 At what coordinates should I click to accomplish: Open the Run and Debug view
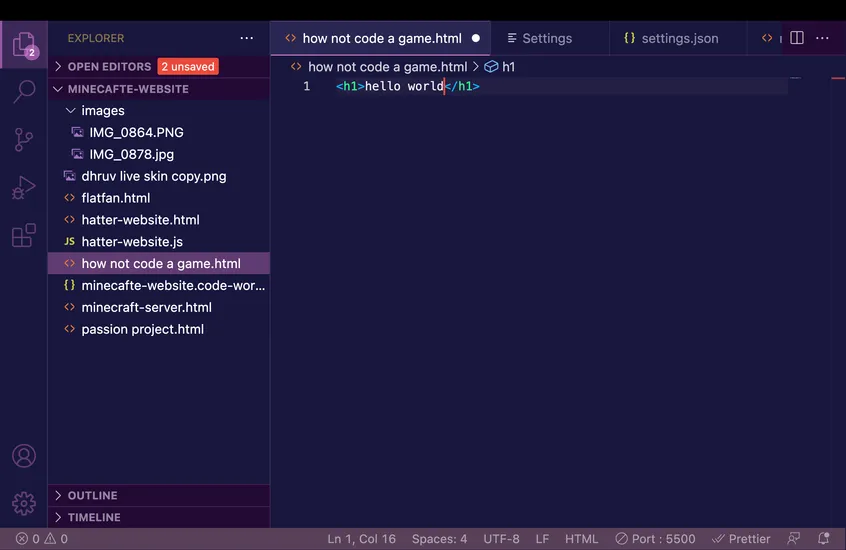pos(24,188)
